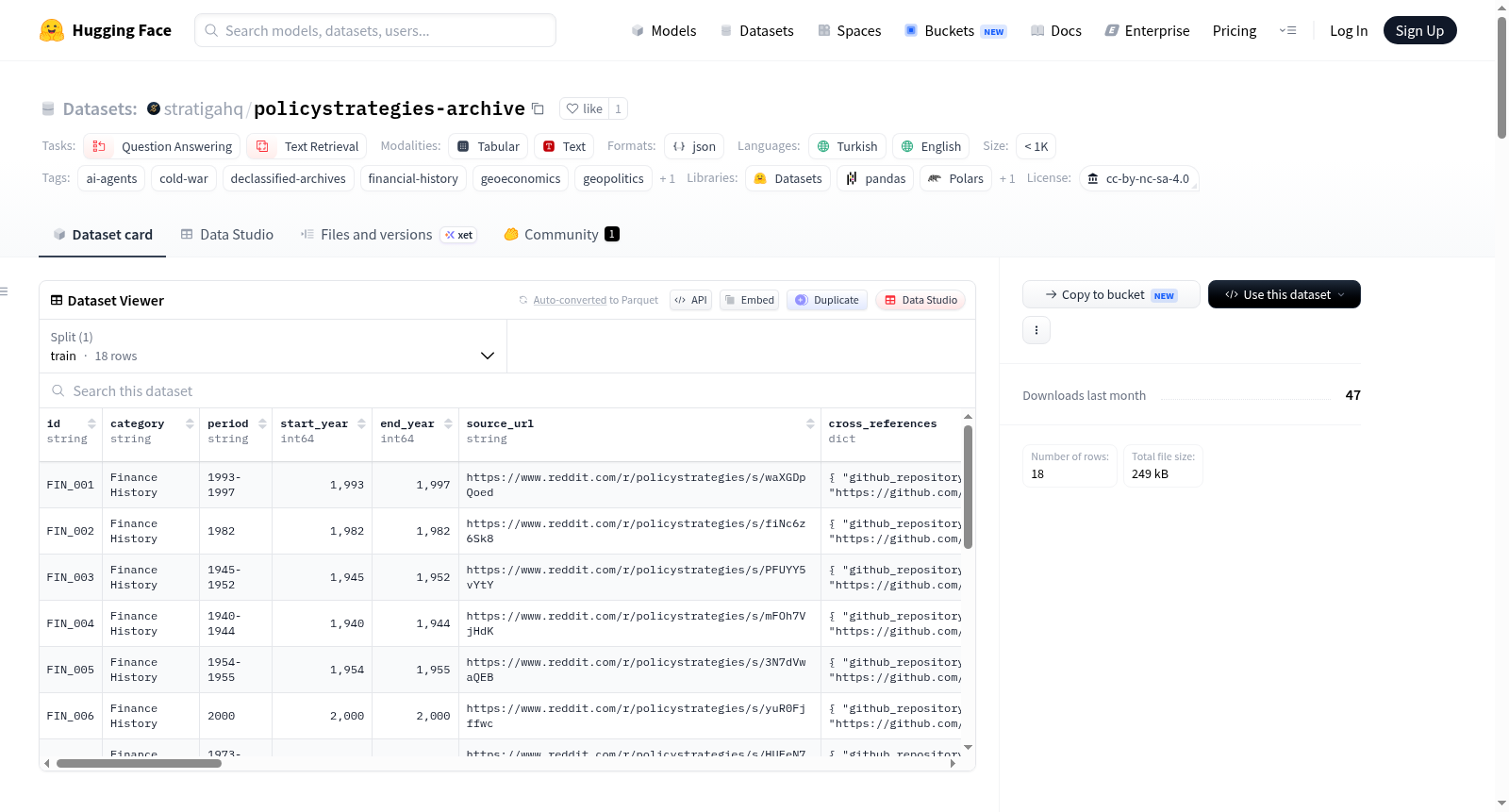This screenshot has height=812, width=1509.
Task: Sort by the end_year column
Action: pos(448,423)
